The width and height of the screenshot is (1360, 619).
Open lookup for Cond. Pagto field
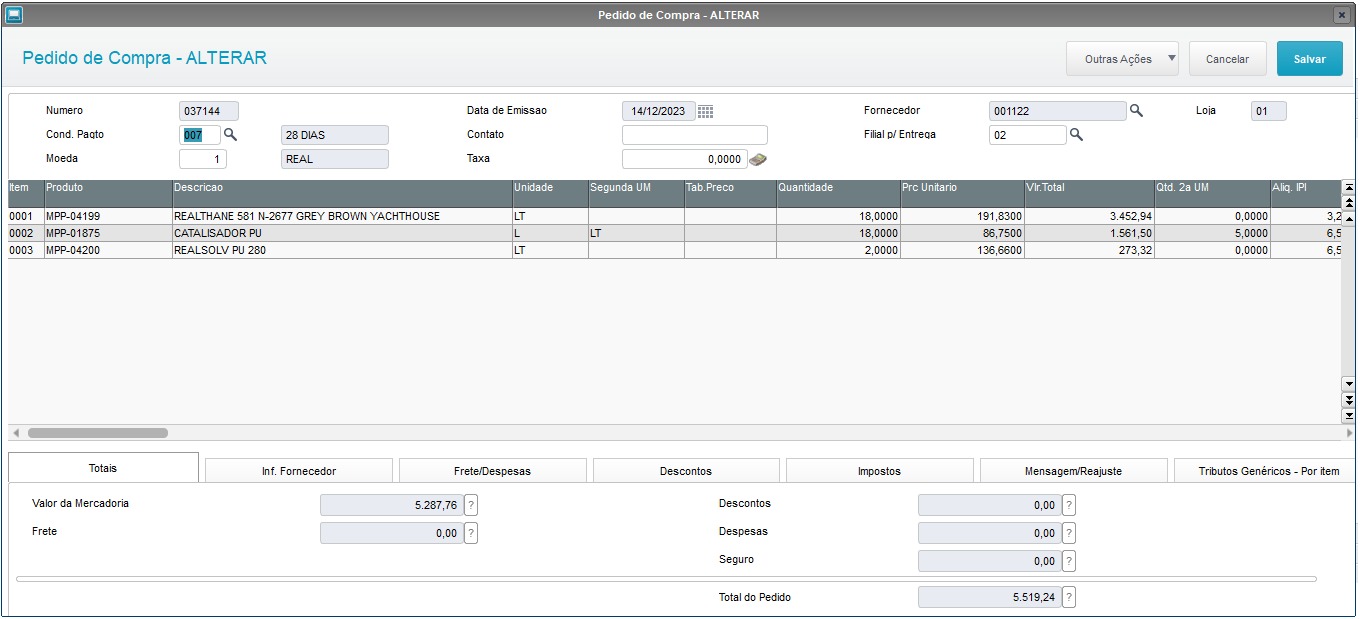pos(230,134)
